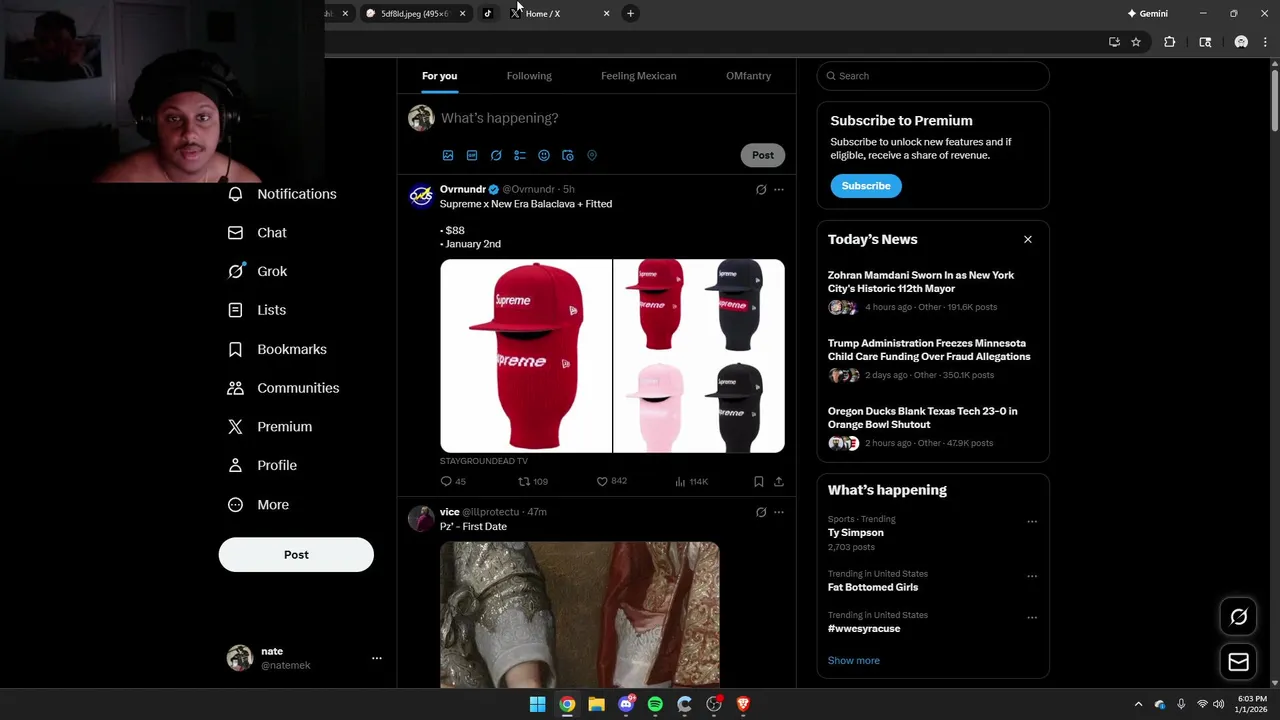Open the red Supreme fitted balaclava image
1280x720 pixels.
tap(526, 356)
